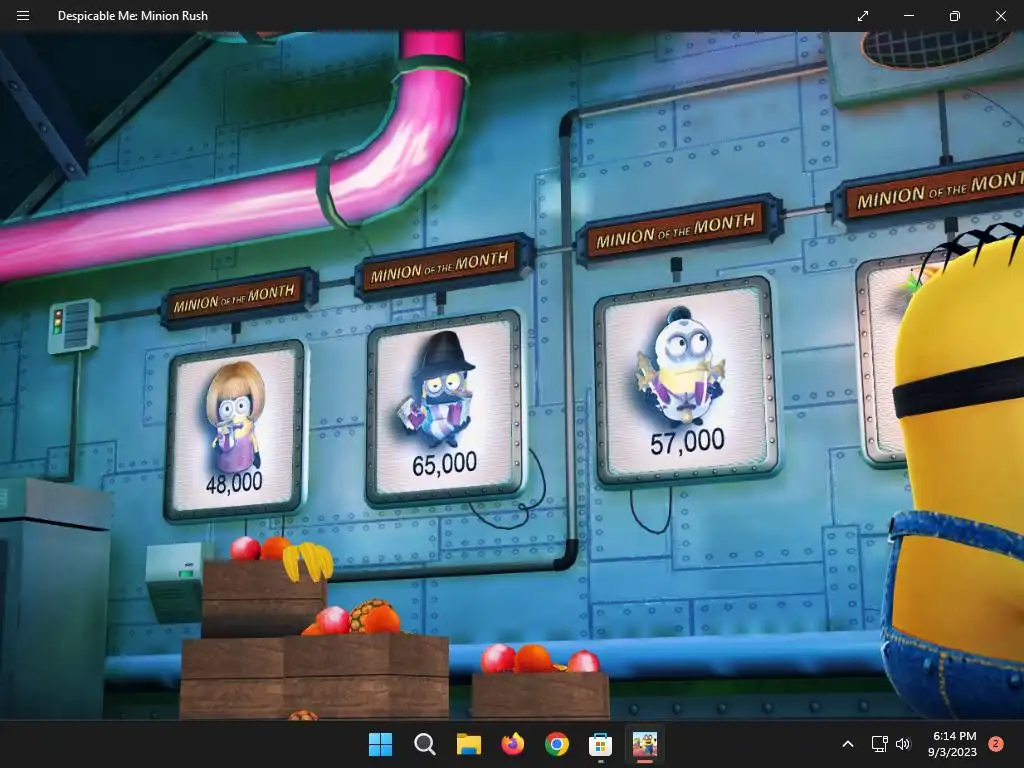The height and width of the screenshot is (768, 1024).
Task: Open the hamburger menu in title bar
Action: pos(23,16)
